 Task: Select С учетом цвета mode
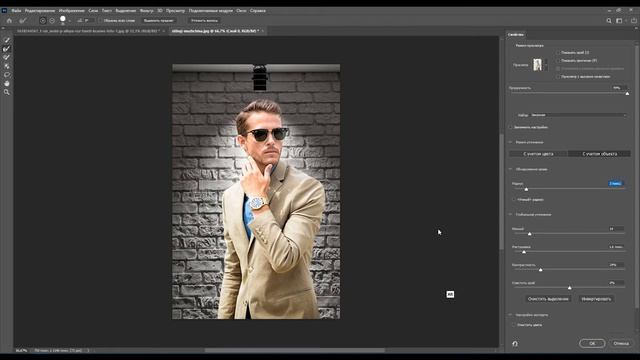pyautogui.click(x=538, y=154)
